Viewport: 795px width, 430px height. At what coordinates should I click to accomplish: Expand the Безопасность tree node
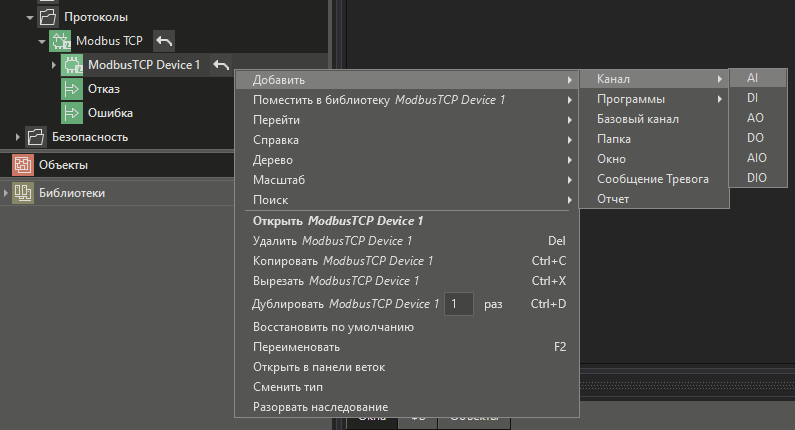click(x=18, y=137)
